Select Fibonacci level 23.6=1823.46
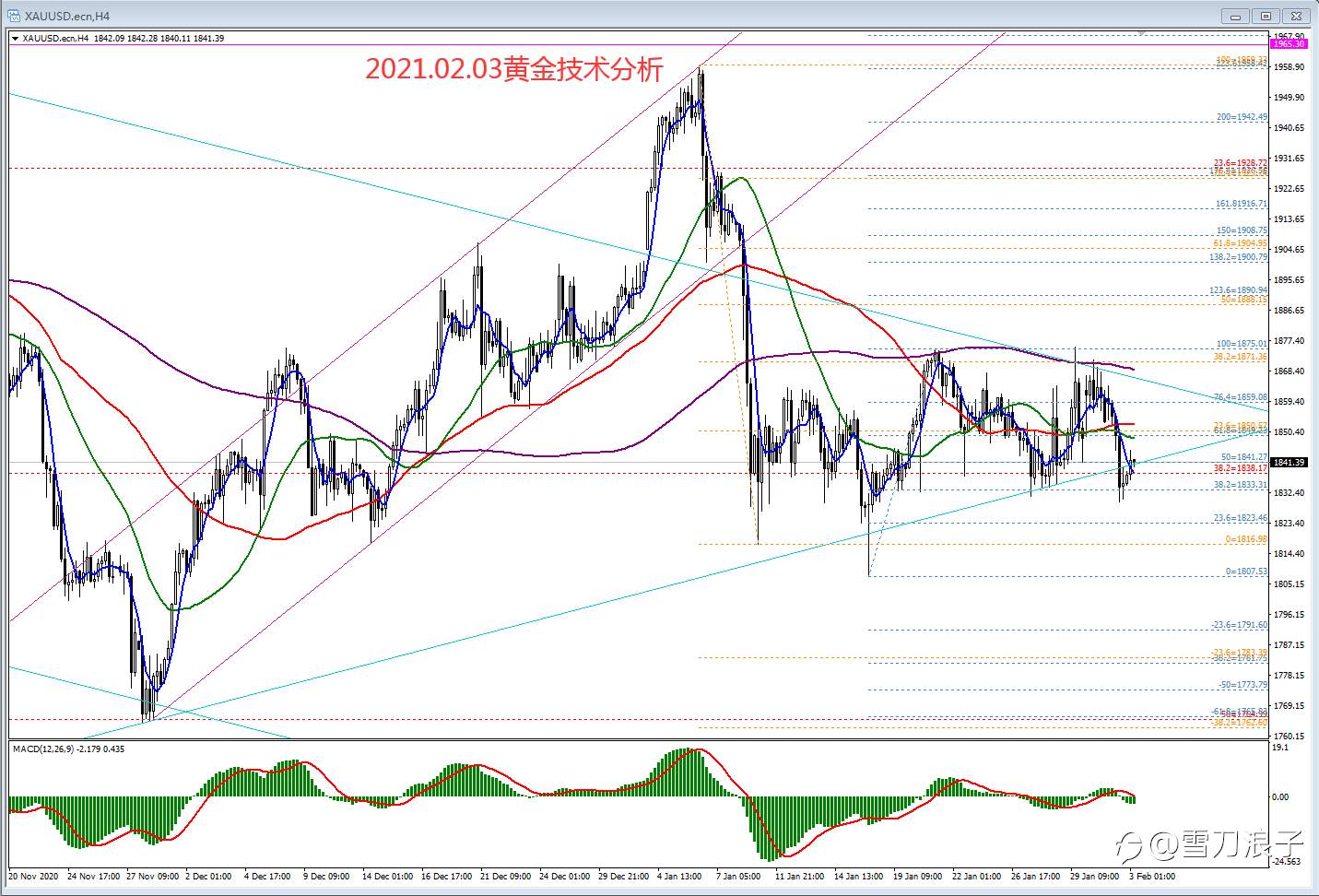 pos(1241,518)
